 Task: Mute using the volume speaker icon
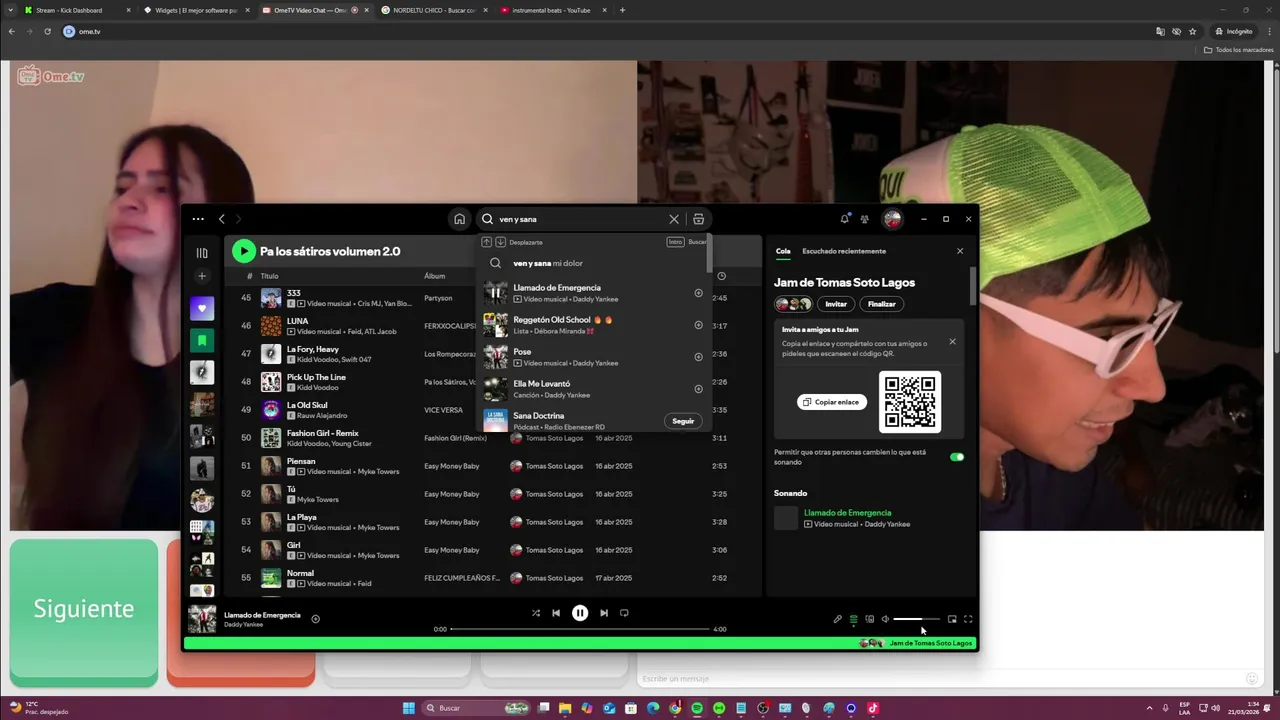point(885,619)
